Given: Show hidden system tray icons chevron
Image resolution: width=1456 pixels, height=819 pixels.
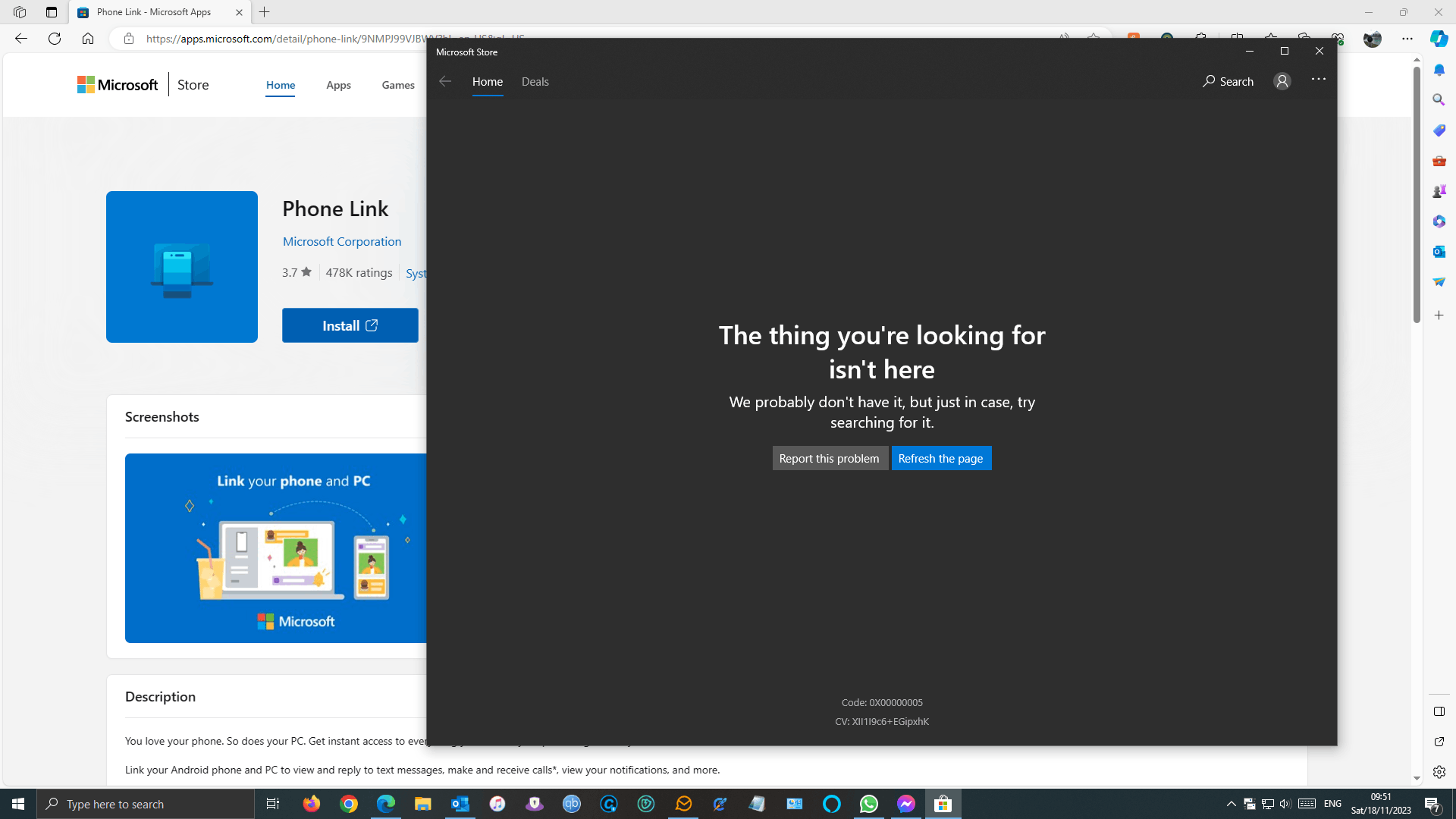Looking at the screenshot, I should point(1231,804).
